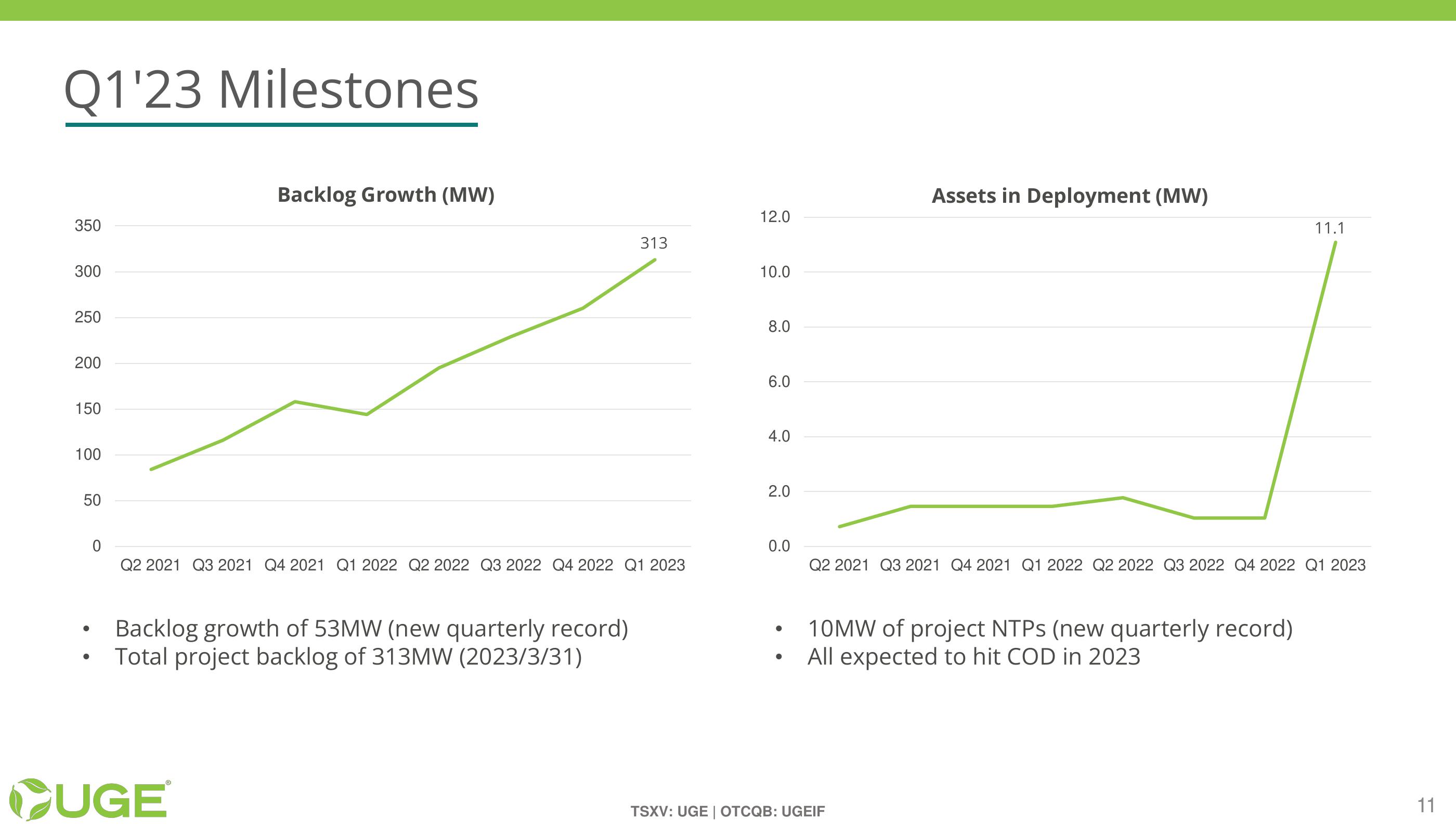The width and height of the screenshot is (1456, 832).
Task: Click the 250 y-axis label
Action: click(x=87, y=317)
